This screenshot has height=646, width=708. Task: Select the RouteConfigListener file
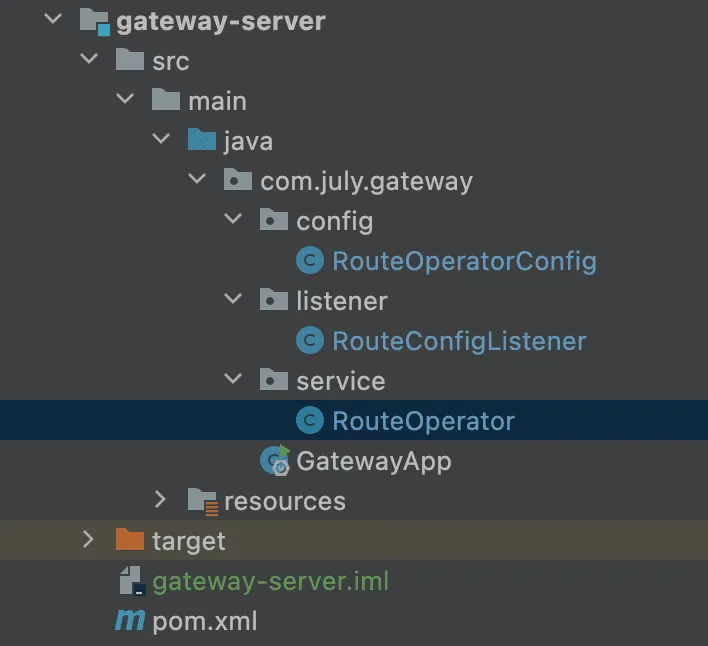click(459, 341)
